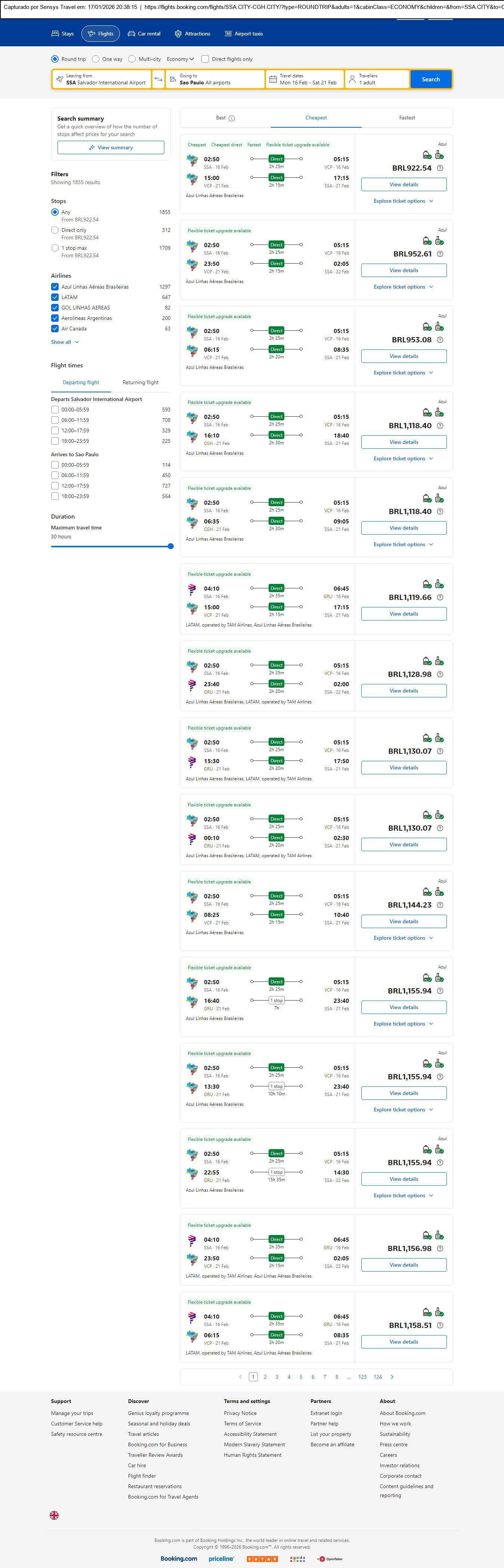Uncheck the LATAM airline filter
Image resolution: width=504 pixels, height=1568 pixels.
pyautogui.click(x=55, y=297)
